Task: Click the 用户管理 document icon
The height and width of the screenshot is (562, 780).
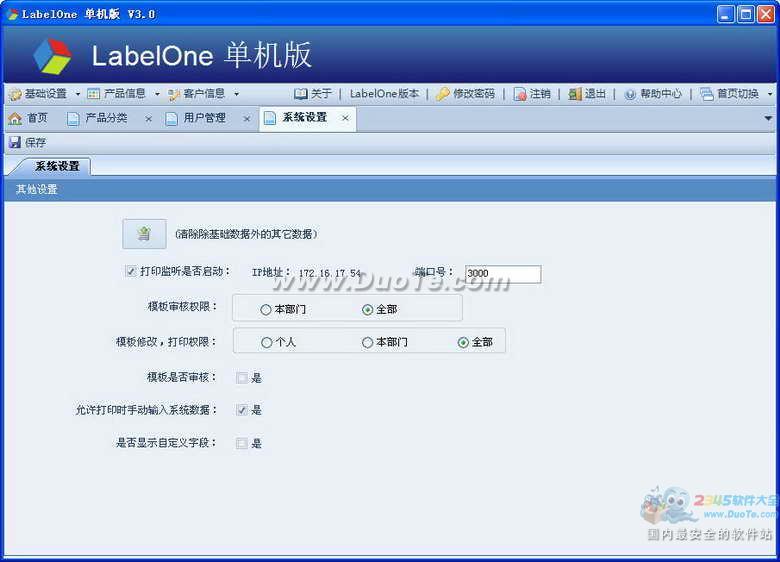Action: click(172, 119)
